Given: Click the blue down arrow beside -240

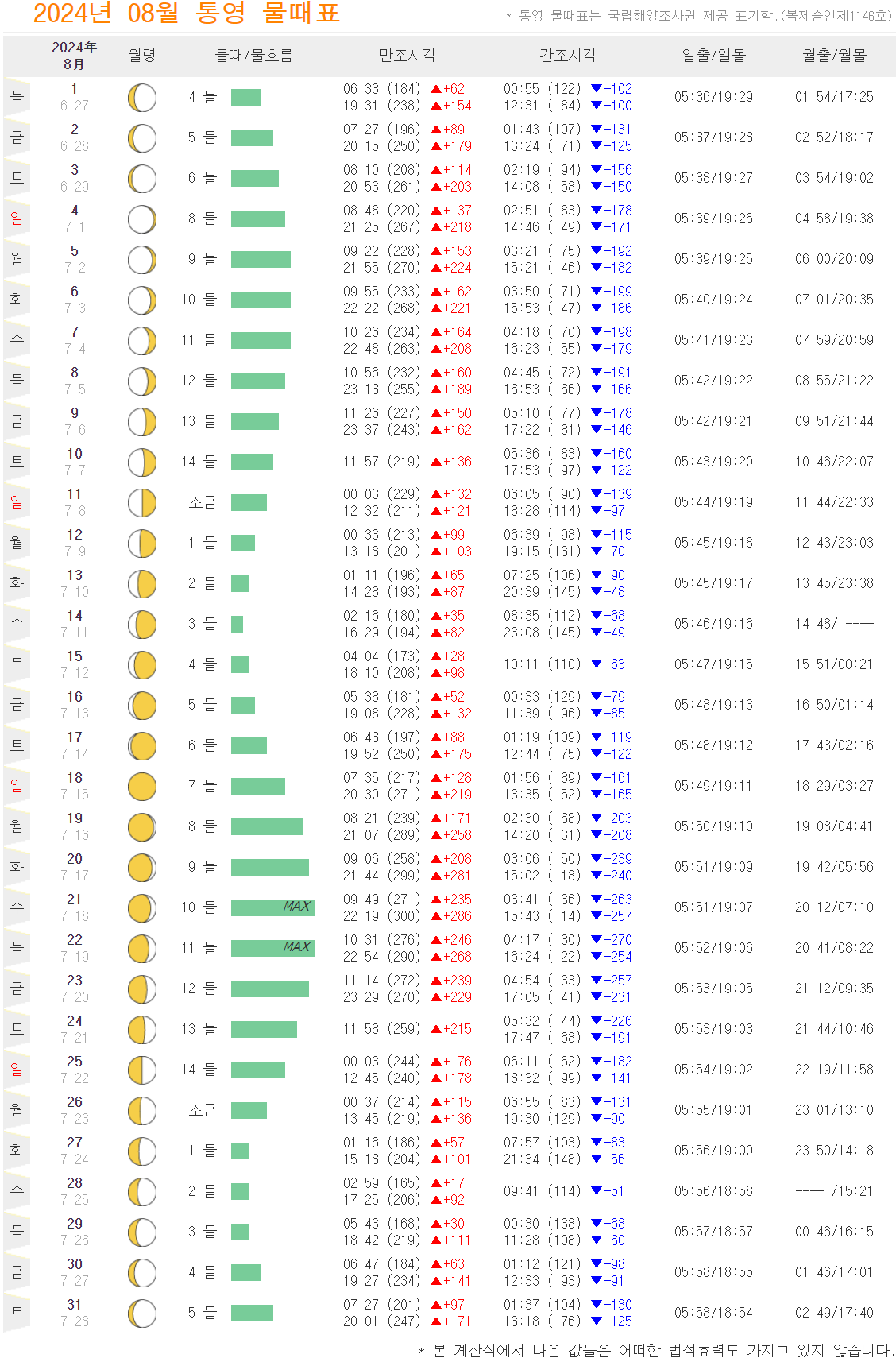Looking at the screenshot, I should coord(597,876).
